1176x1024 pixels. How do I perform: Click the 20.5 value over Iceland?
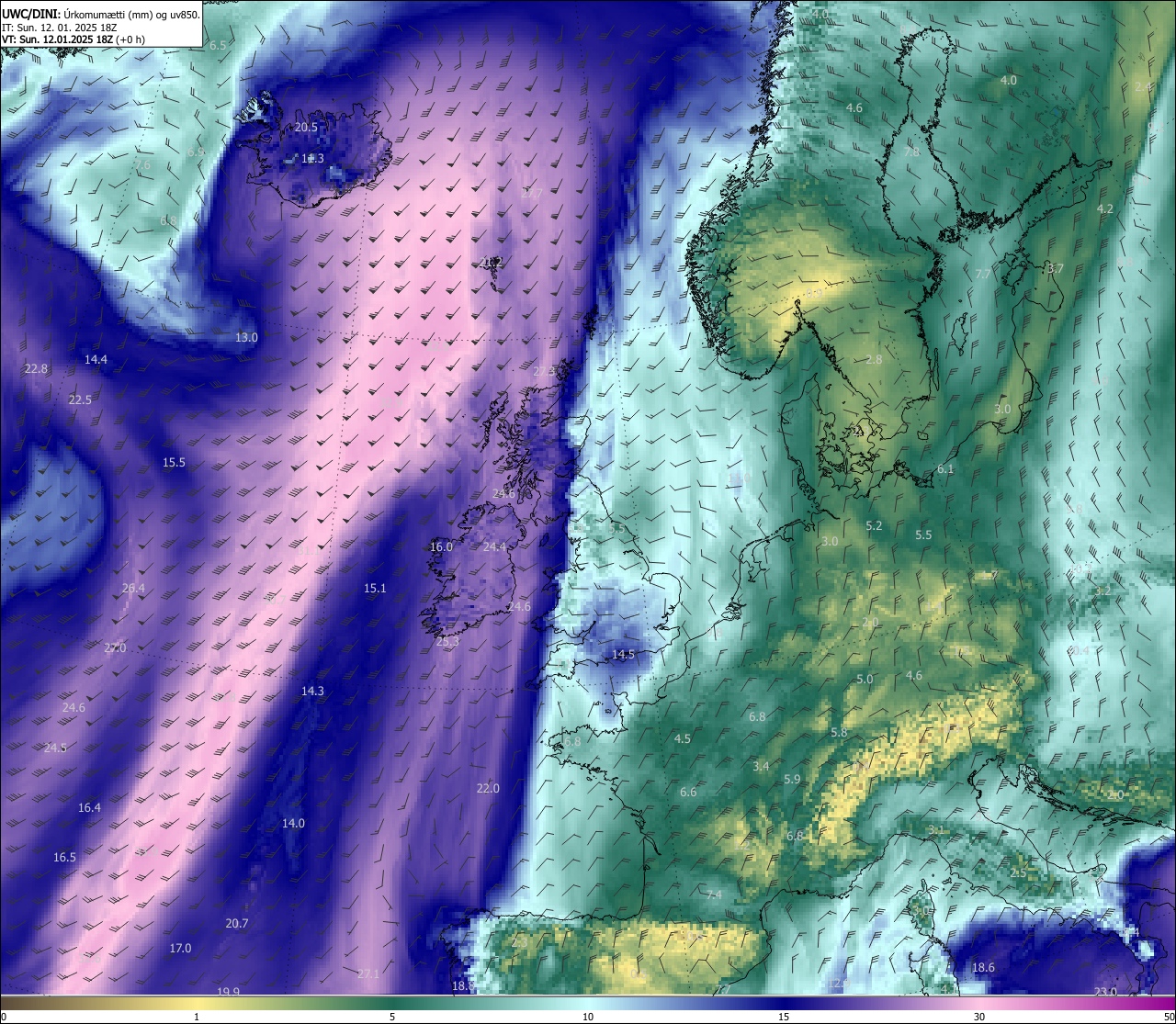[306, 128]
